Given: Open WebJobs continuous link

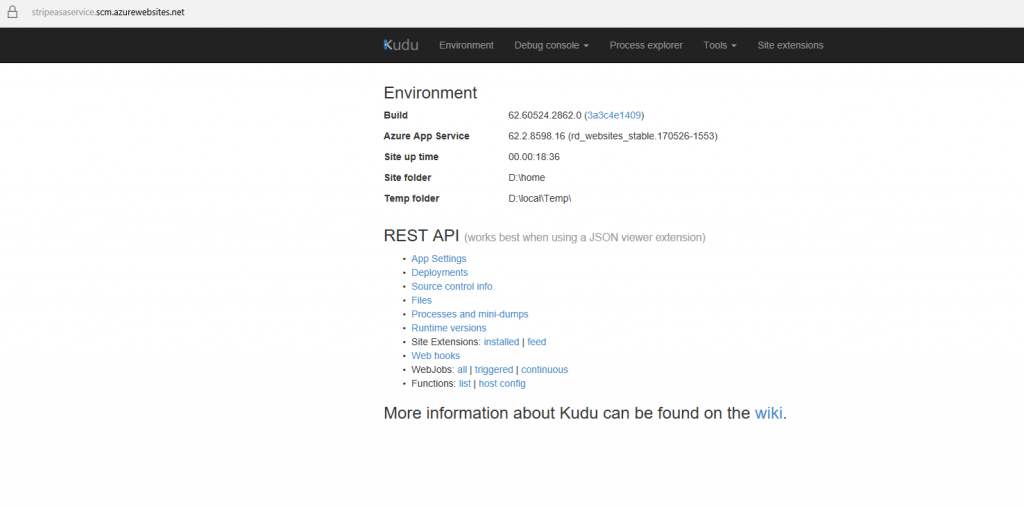Looking at the screenshot, I should click(x=545, y=370).
